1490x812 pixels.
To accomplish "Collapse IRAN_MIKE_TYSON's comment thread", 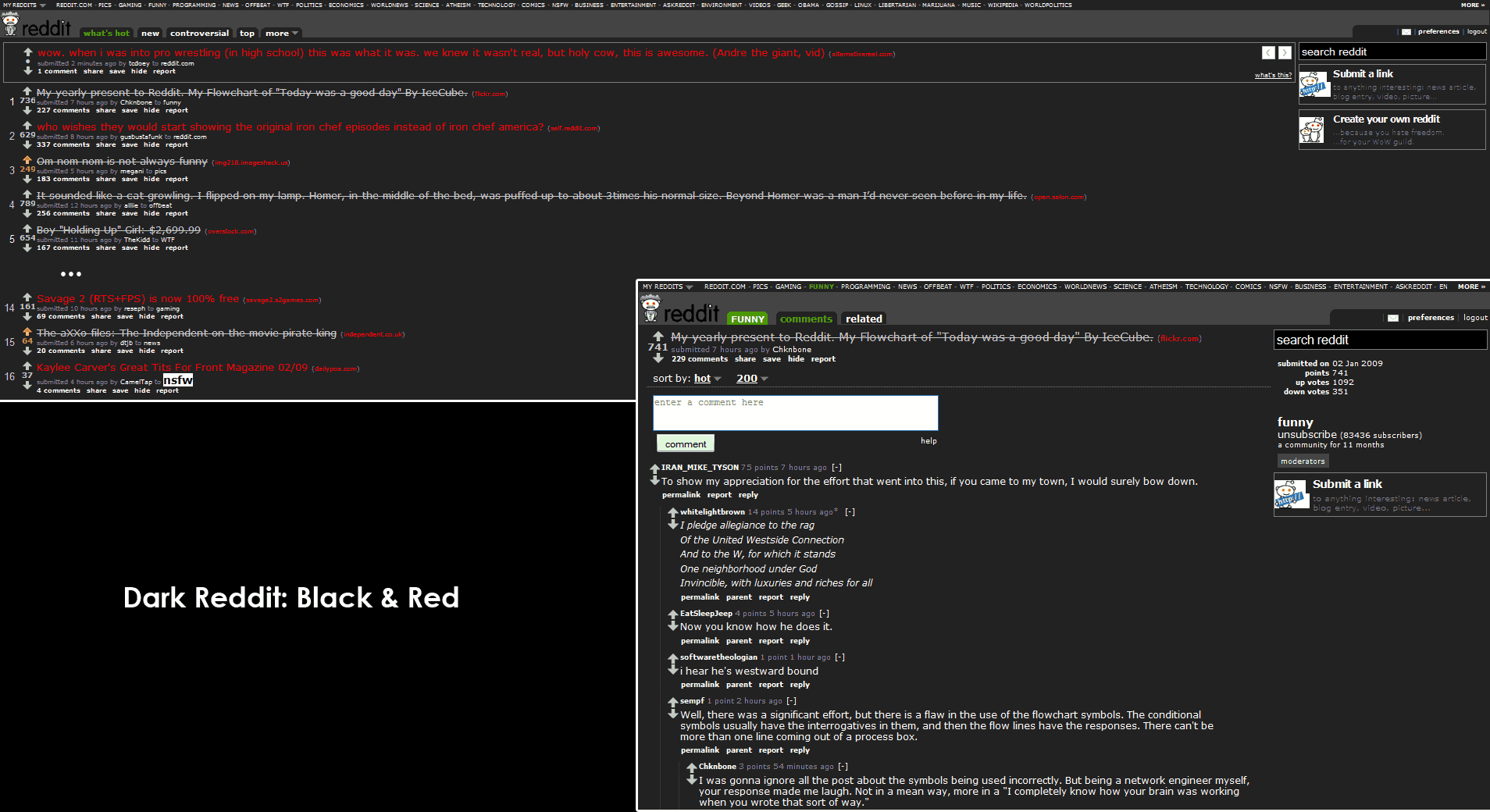I will pyautogui.click(x=837, y=468).
